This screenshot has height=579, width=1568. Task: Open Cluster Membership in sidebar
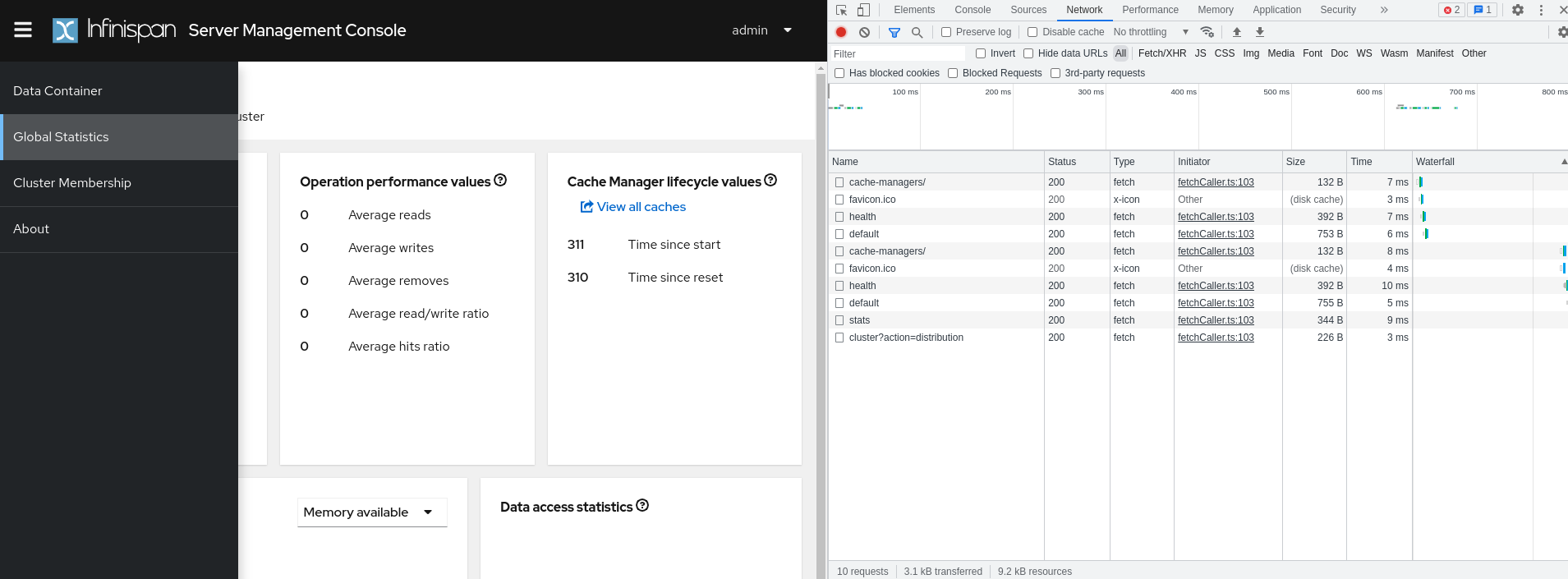point(72,183)
